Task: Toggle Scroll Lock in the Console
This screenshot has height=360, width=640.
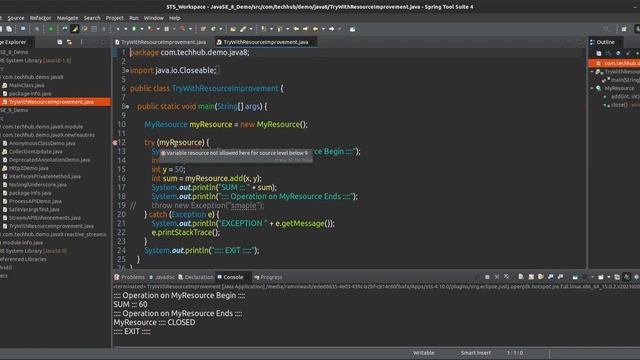Action: 531,277
